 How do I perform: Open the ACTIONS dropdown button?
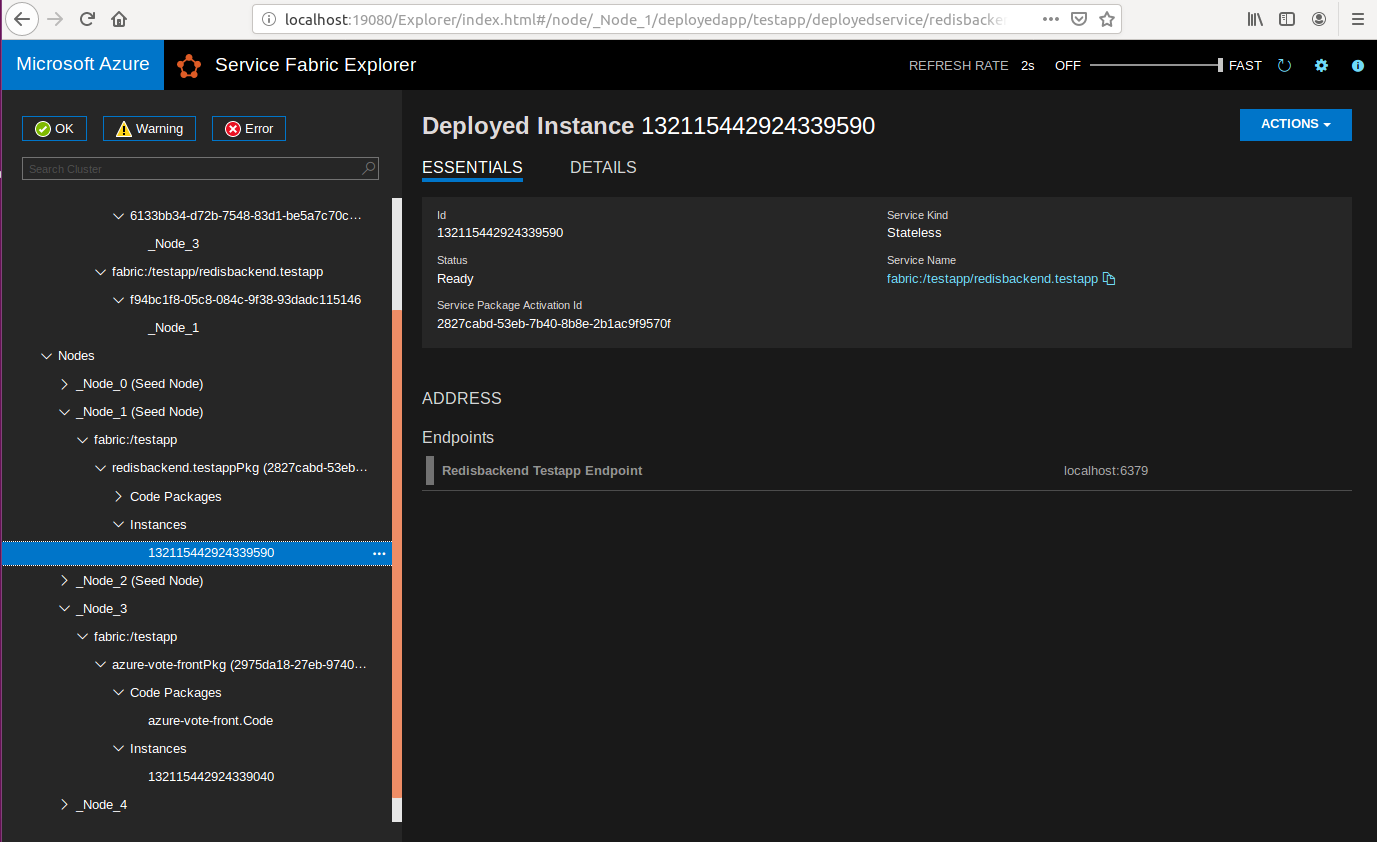coord(1295,124)
